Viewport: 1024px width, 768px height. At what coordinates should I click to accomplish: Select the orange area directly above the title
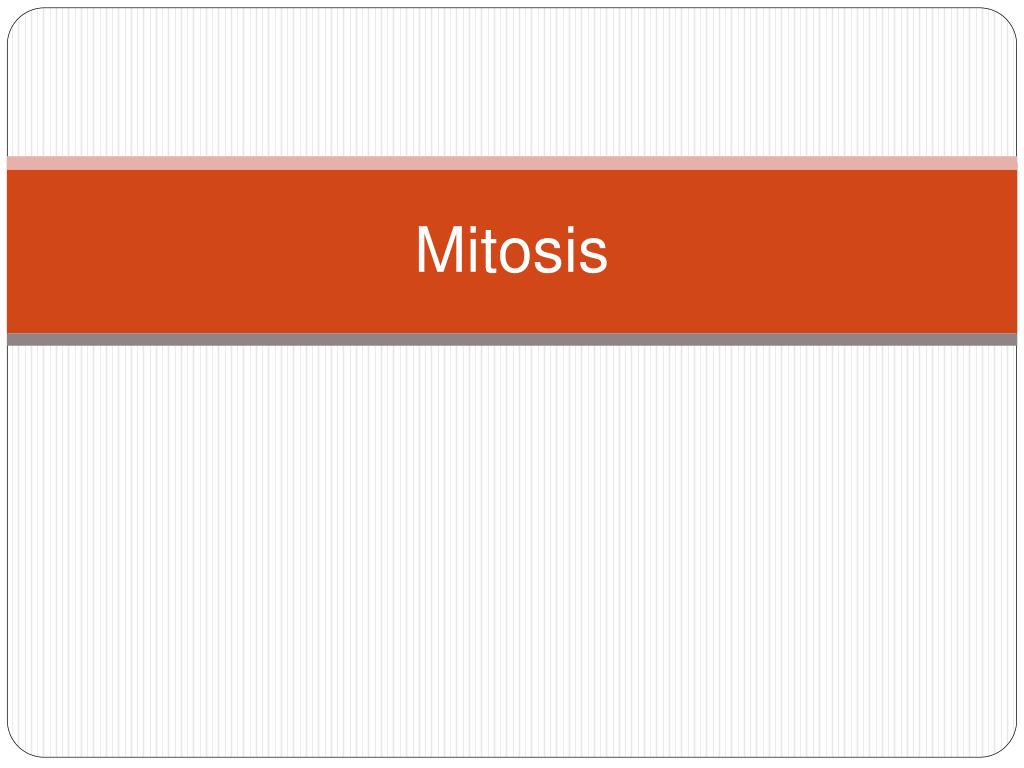512,197
